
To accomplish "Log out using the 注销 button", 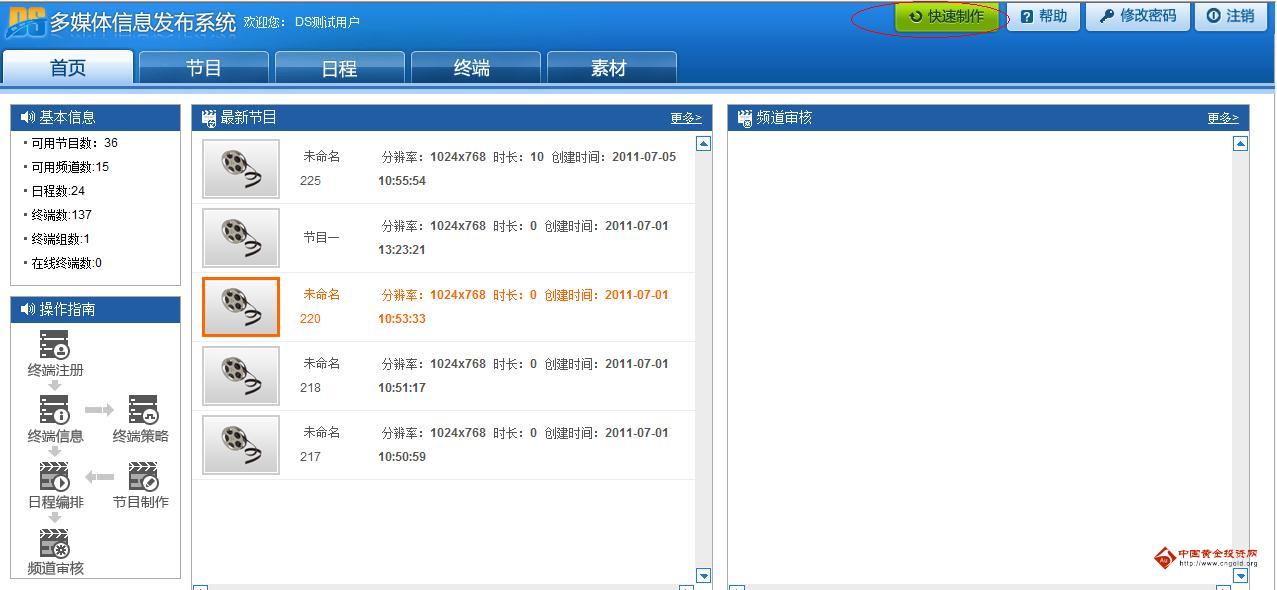I will tap(1230, 17).
